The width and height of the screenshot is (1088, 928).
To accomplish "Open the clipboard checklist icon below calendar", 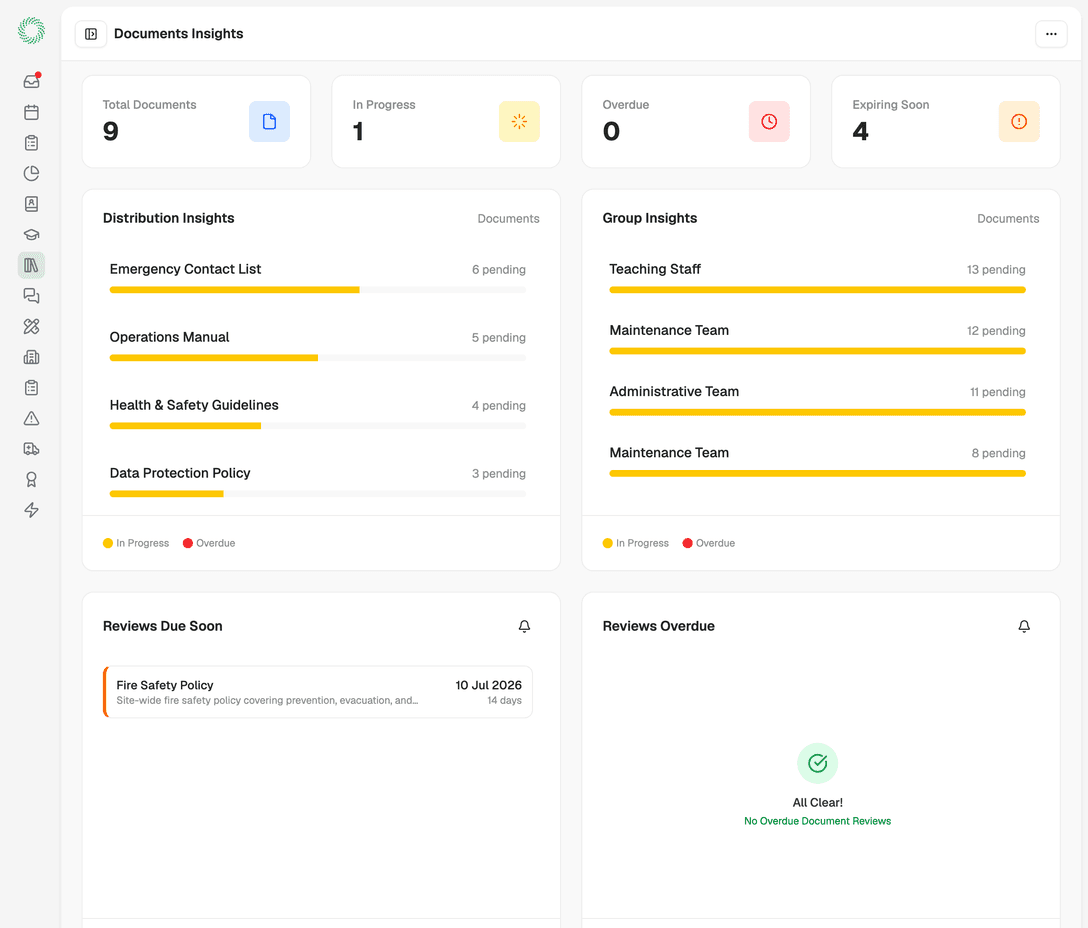I will pyautogui.click(x=31, y=142).
